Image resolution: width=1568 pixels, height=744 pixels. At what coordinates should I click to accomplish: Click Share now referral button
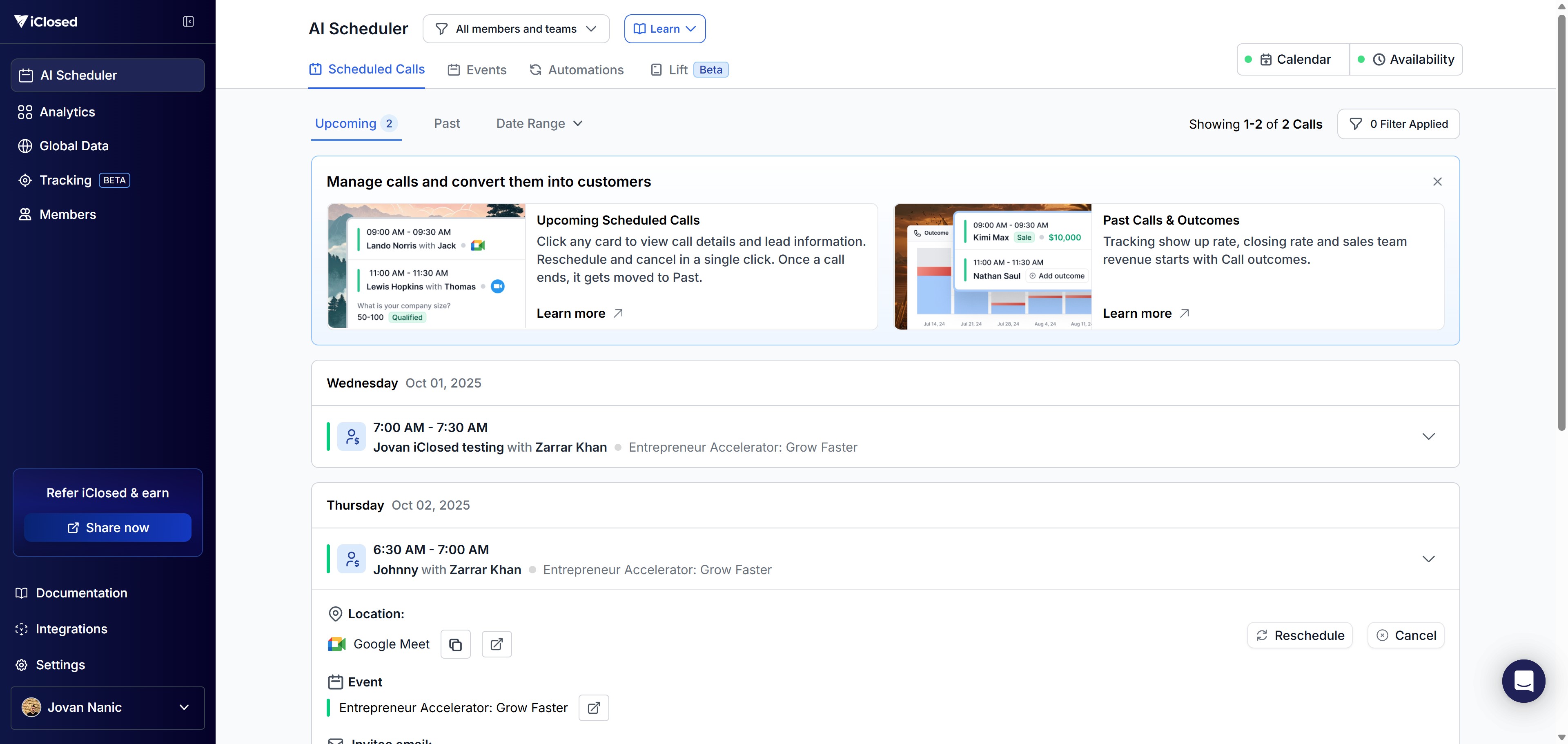tap(108, 527)
